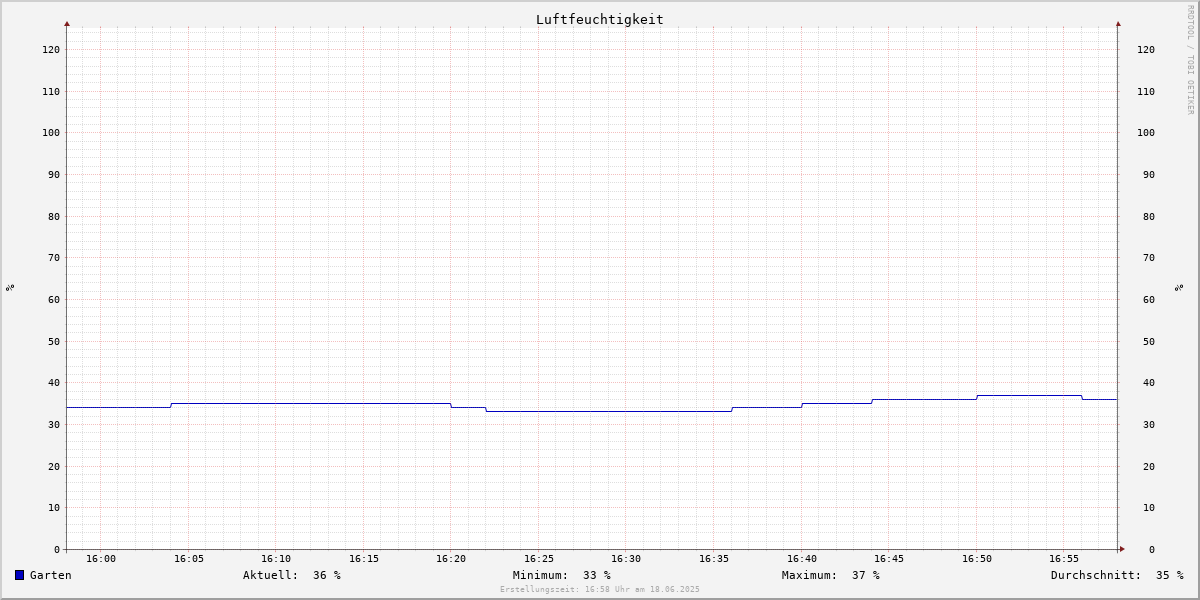Screen dimensions: 1200x600
Task: Click the 16:00 time axis label
Action: [101, 559]
